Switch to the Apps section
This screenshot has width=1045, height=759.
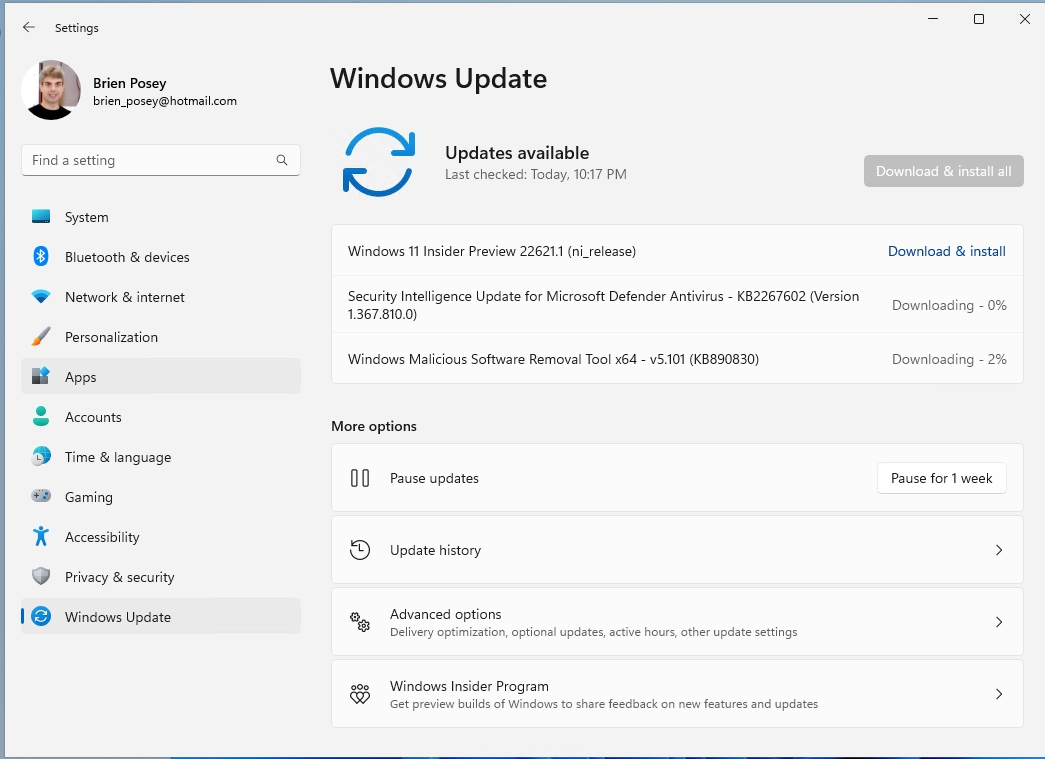80,377
